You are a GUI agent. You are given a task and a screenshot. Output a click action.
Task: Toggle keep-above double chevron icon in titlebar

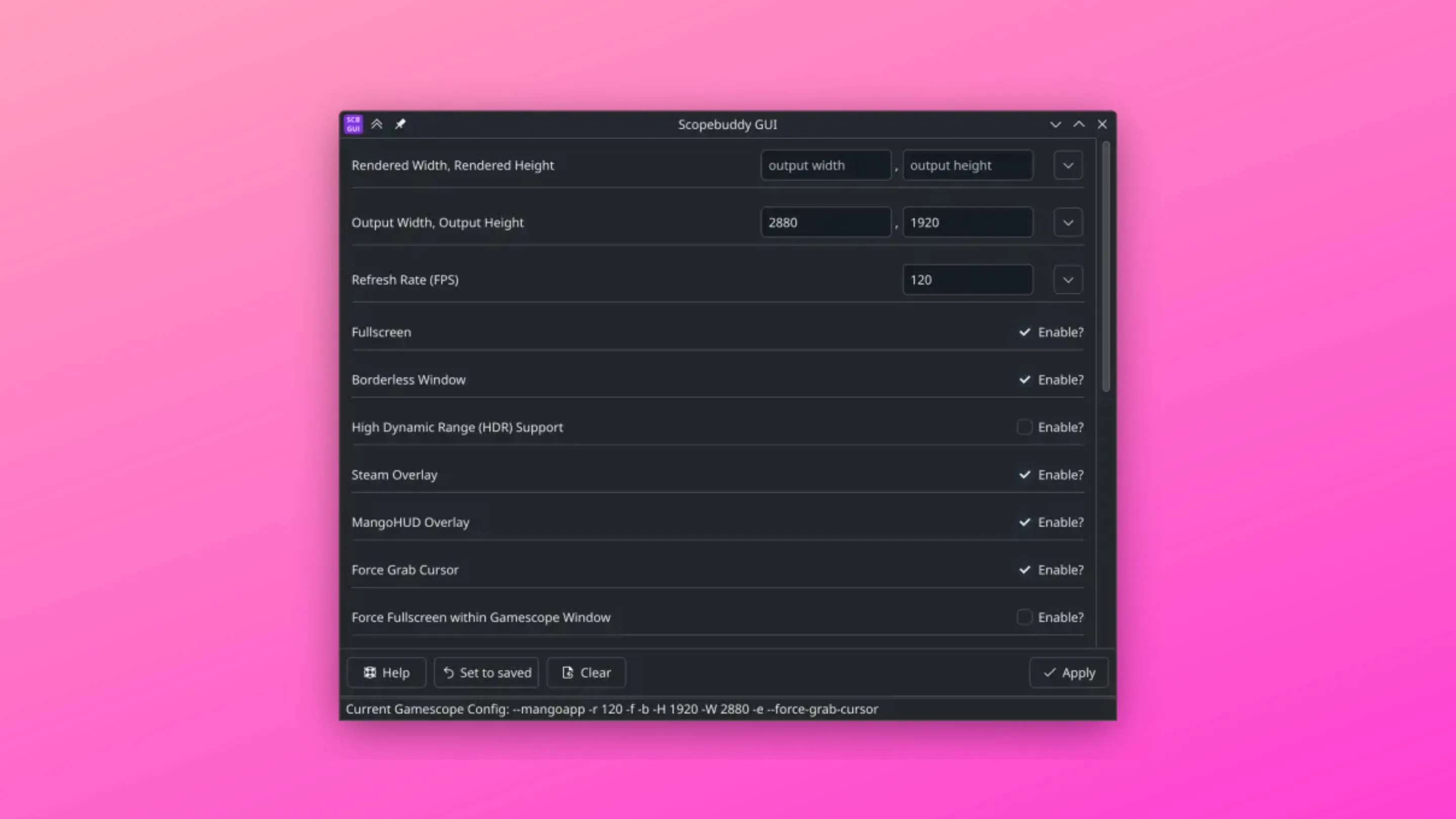pos(377,124)
